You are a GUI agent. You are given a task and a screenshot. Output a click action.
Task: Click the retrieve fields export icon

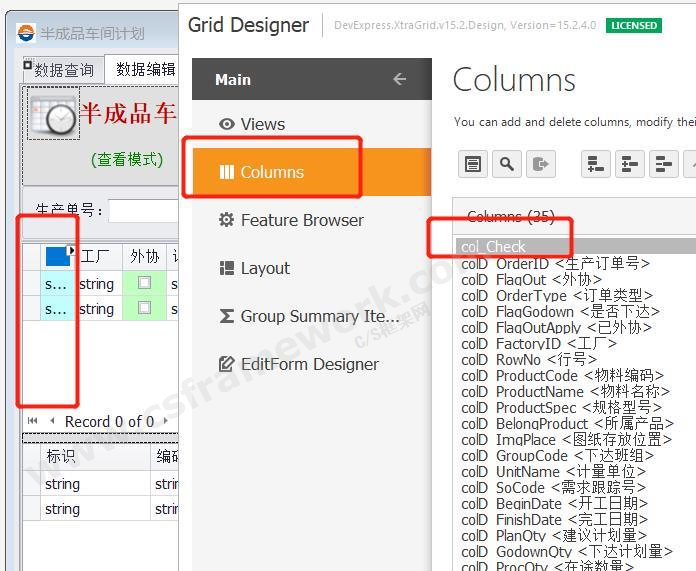[x=541, y=164]
